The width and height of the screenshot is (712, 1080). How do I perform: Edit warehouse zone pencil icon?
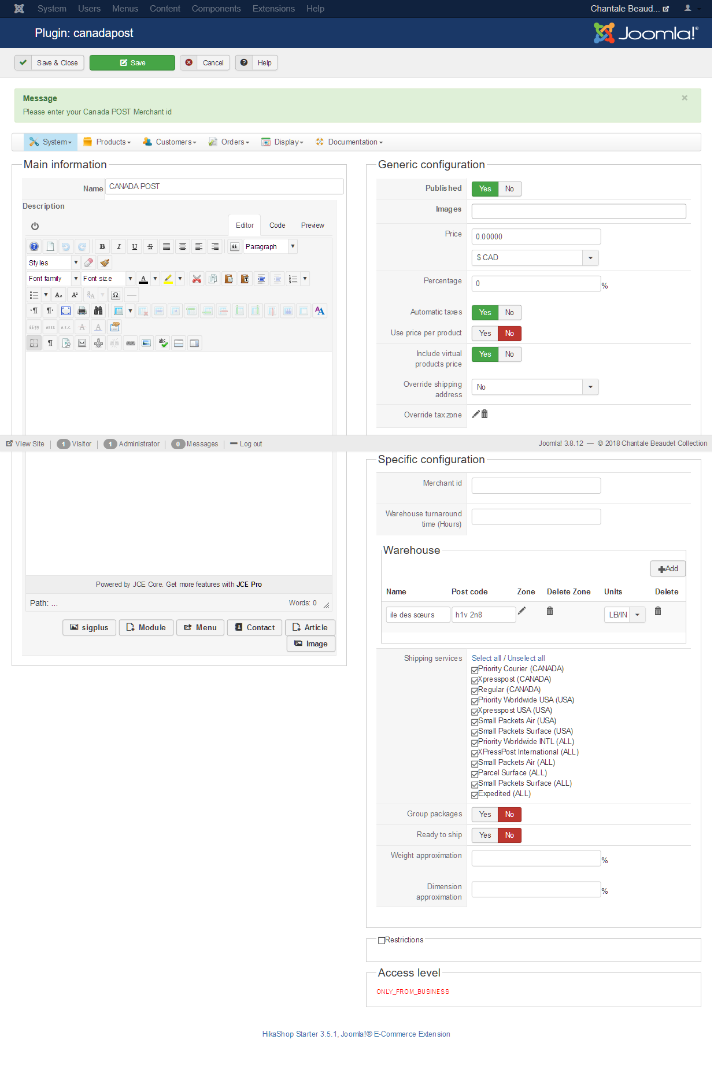[522, 611]
